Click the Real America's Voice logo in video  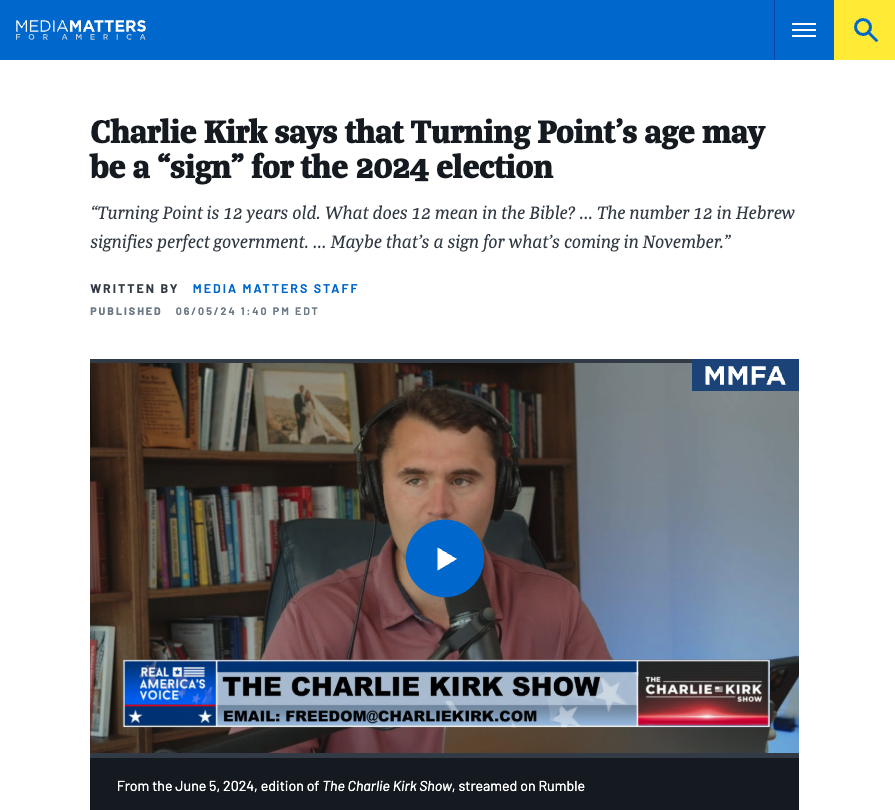pos(170,693)
